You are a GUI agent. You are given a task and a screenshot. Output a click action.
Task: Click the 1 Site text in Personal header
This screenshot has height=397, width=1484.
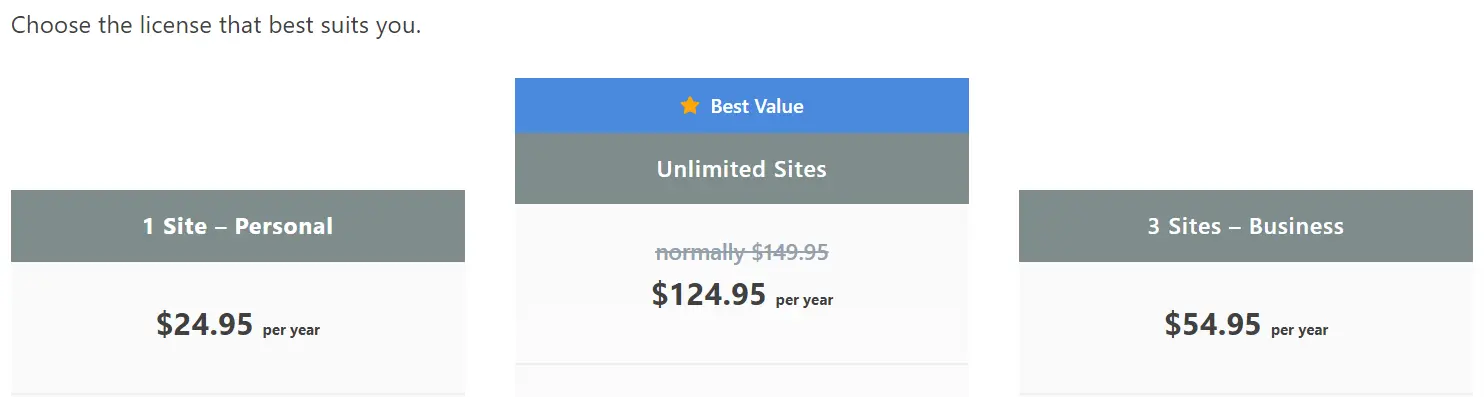[175, 226]
